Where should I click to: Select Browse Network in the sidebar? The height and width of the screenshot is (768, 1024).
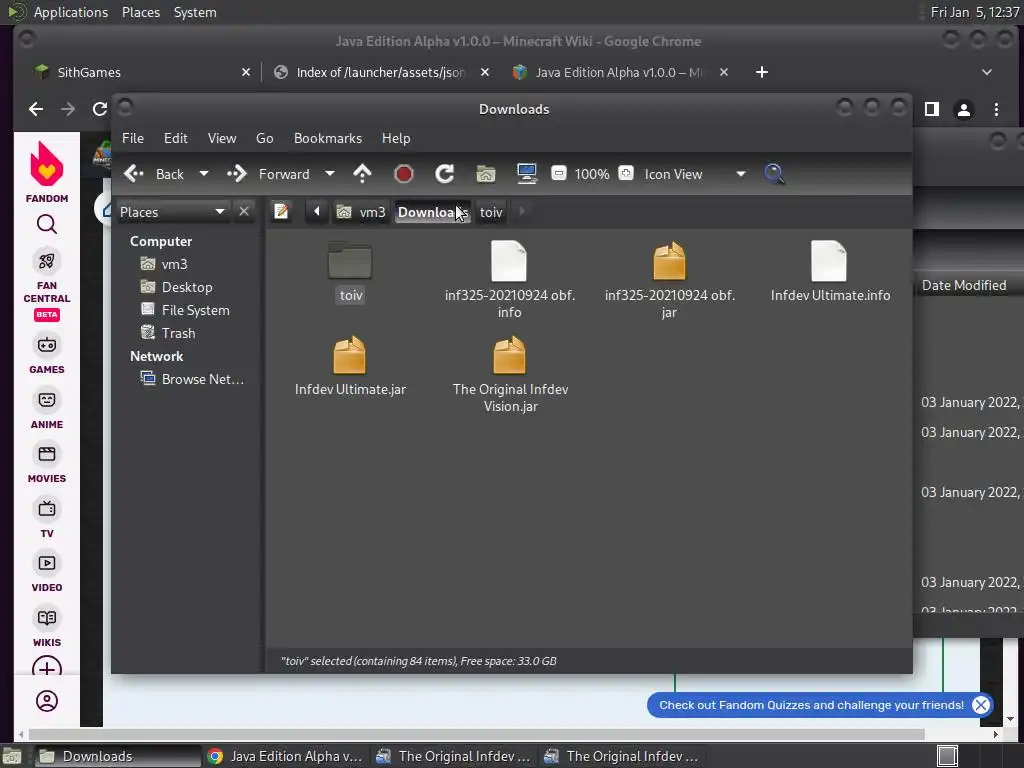(x=193, y=379)
